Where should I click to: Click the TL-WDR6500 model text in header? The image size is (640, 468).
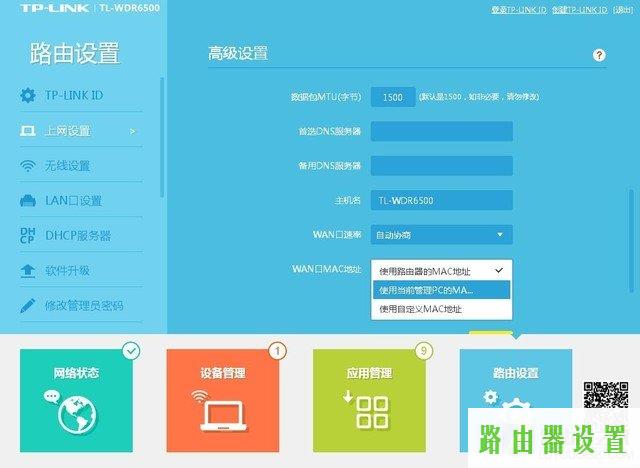pos(129,8)
